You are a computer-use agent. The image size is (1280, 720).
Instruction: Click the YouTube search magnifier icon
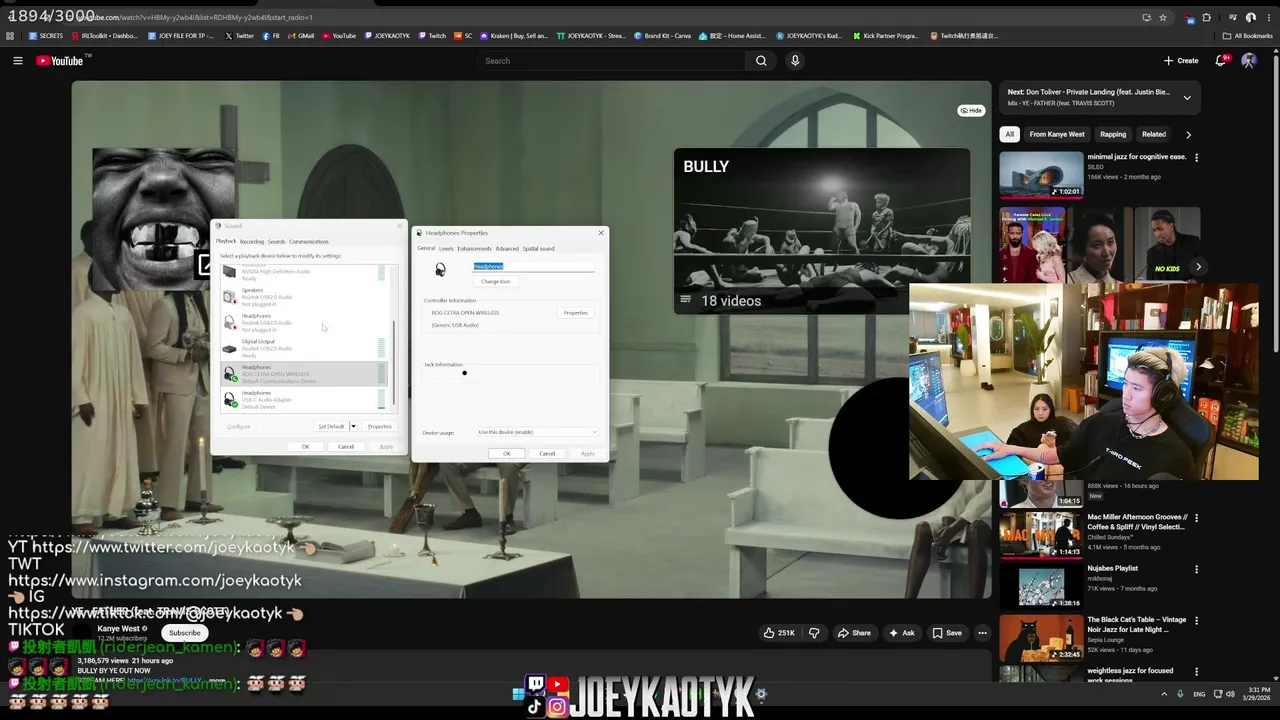[x=761, y=61]
